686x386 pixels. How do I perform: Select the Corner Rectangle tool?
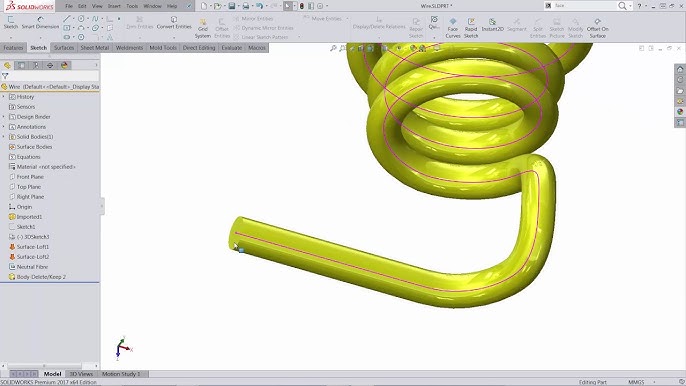point(66,28)
